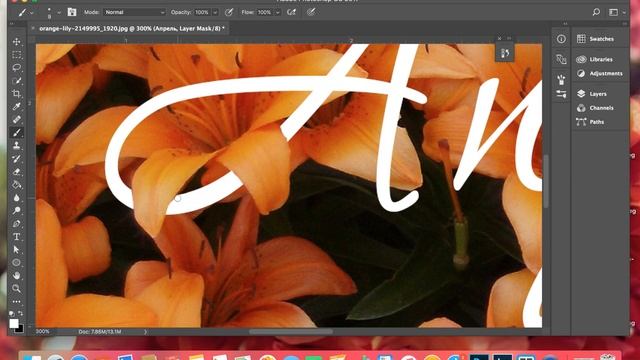640x360 pixels.
Task: Expand the left toolbar to two columns
Action: [x=12, y=24]
